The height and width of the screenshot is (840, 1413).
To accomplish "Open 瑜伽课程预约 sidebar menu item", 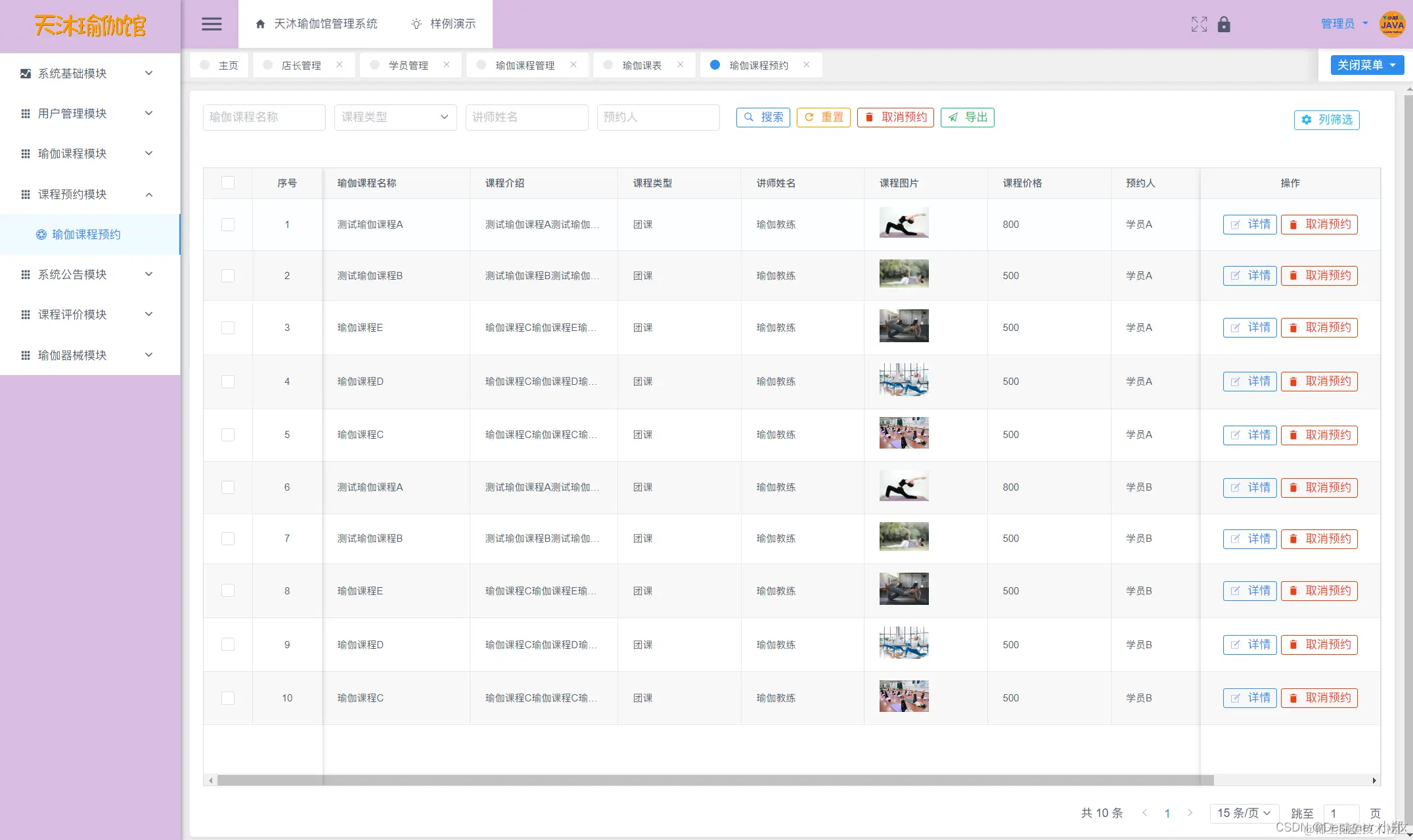I will pyautogui.click(x=86, y=234).
